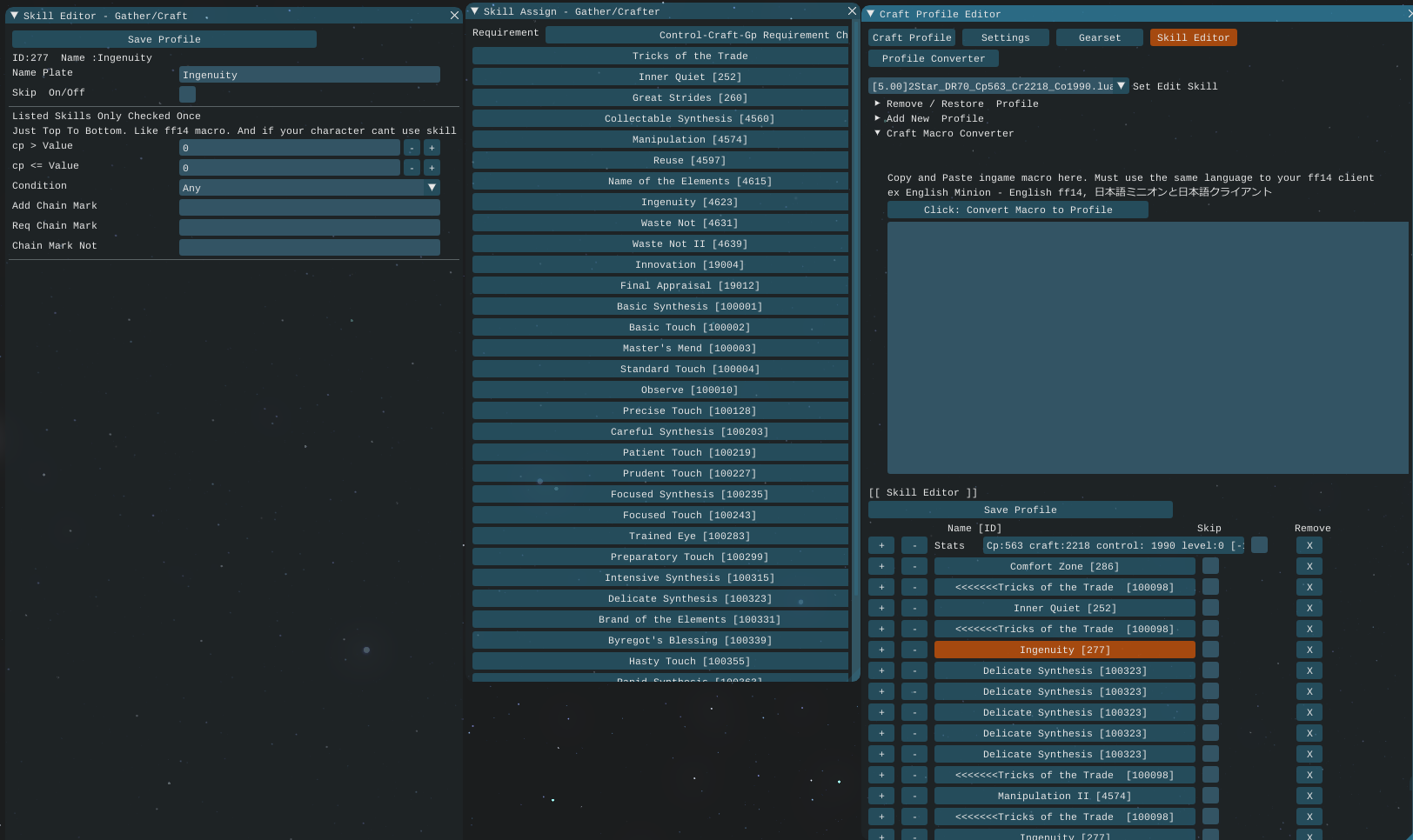1413x840 pixels.
Task: Toggle Skip for Manipulation II [4574]
Action: click(1210, 796)
